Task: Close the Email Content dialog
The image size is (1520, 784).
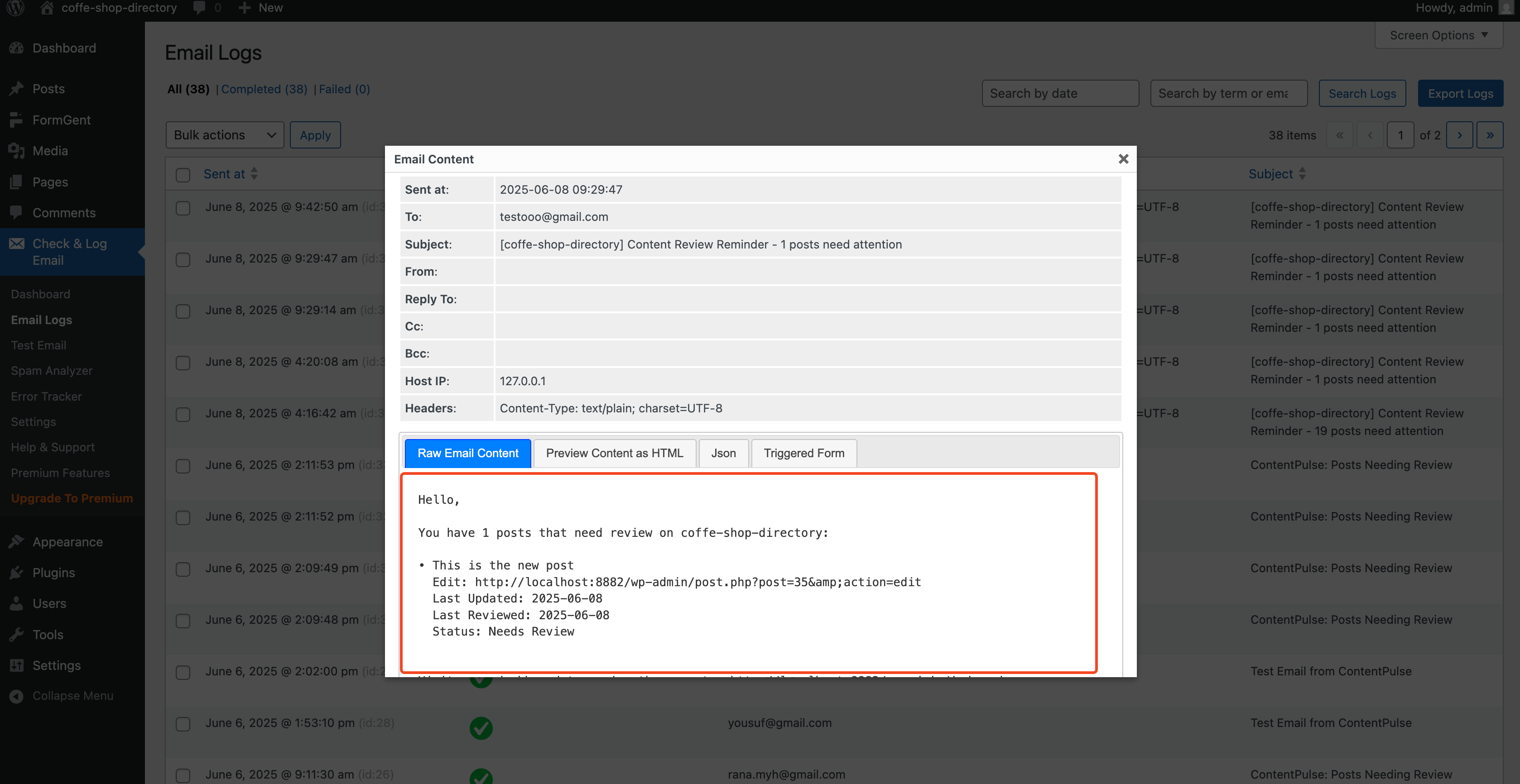Action: [1123, 159]
